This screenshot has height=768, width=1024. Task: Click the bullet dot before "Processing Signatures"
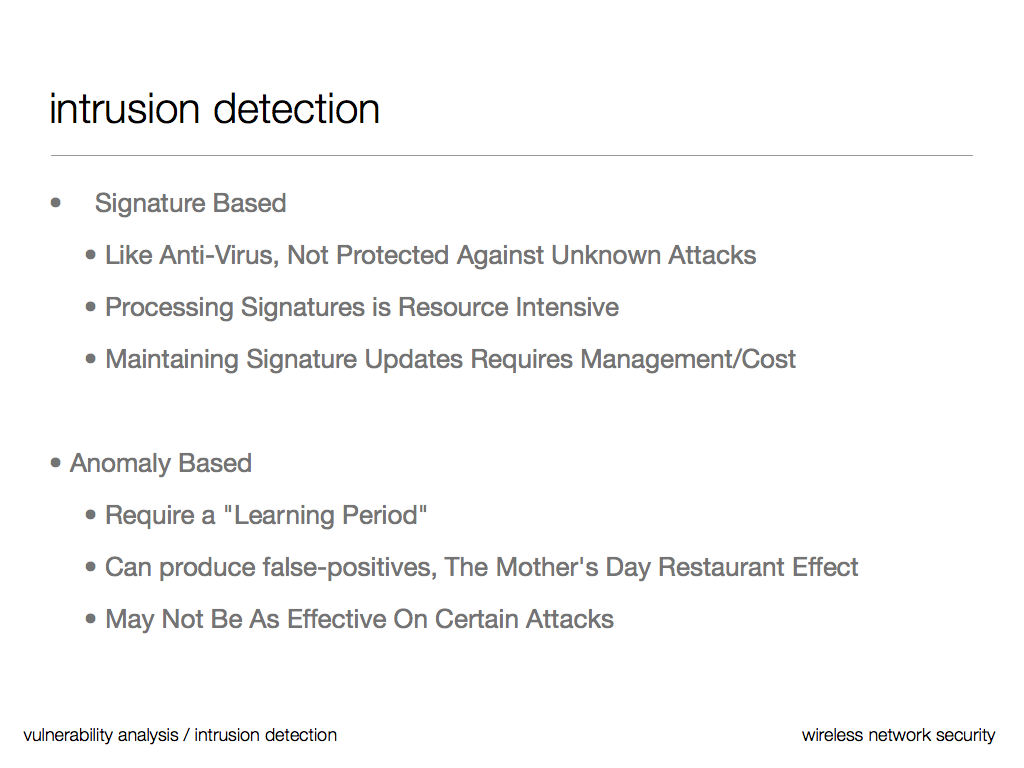[92, 308]
